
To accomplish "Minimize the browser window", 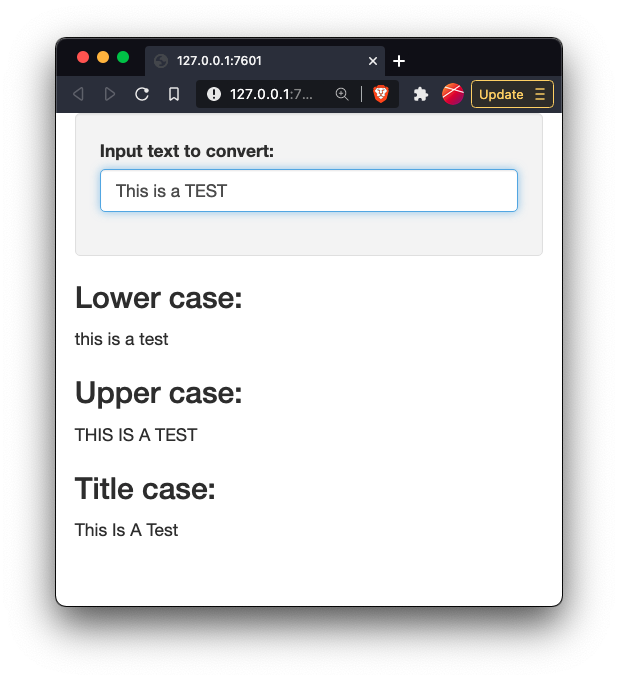I will click(103, 57).
